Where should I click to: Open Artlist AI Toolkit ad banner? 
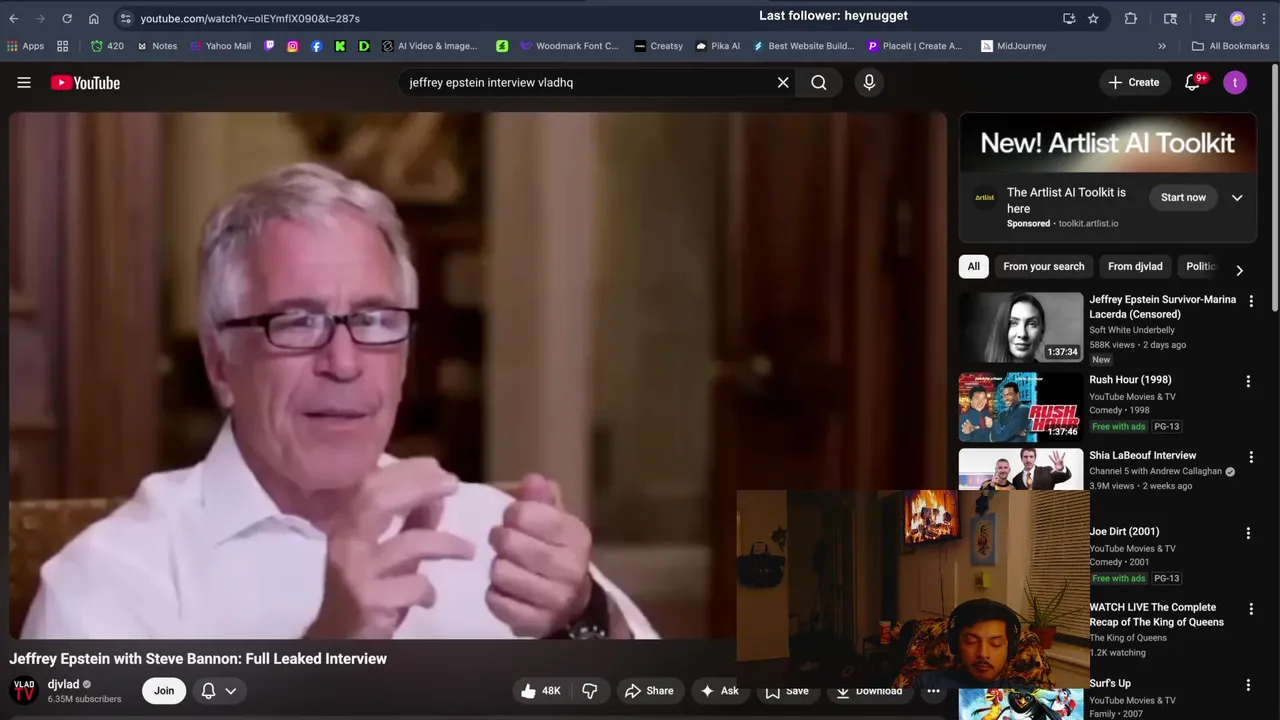tap(1108, 143)
